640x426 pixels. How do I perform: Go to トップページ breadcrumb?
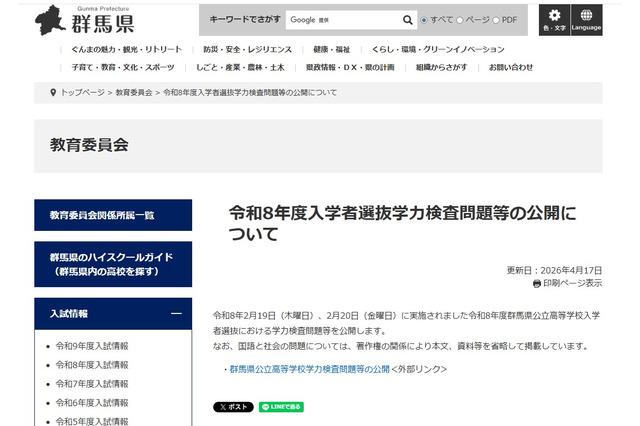82,93
